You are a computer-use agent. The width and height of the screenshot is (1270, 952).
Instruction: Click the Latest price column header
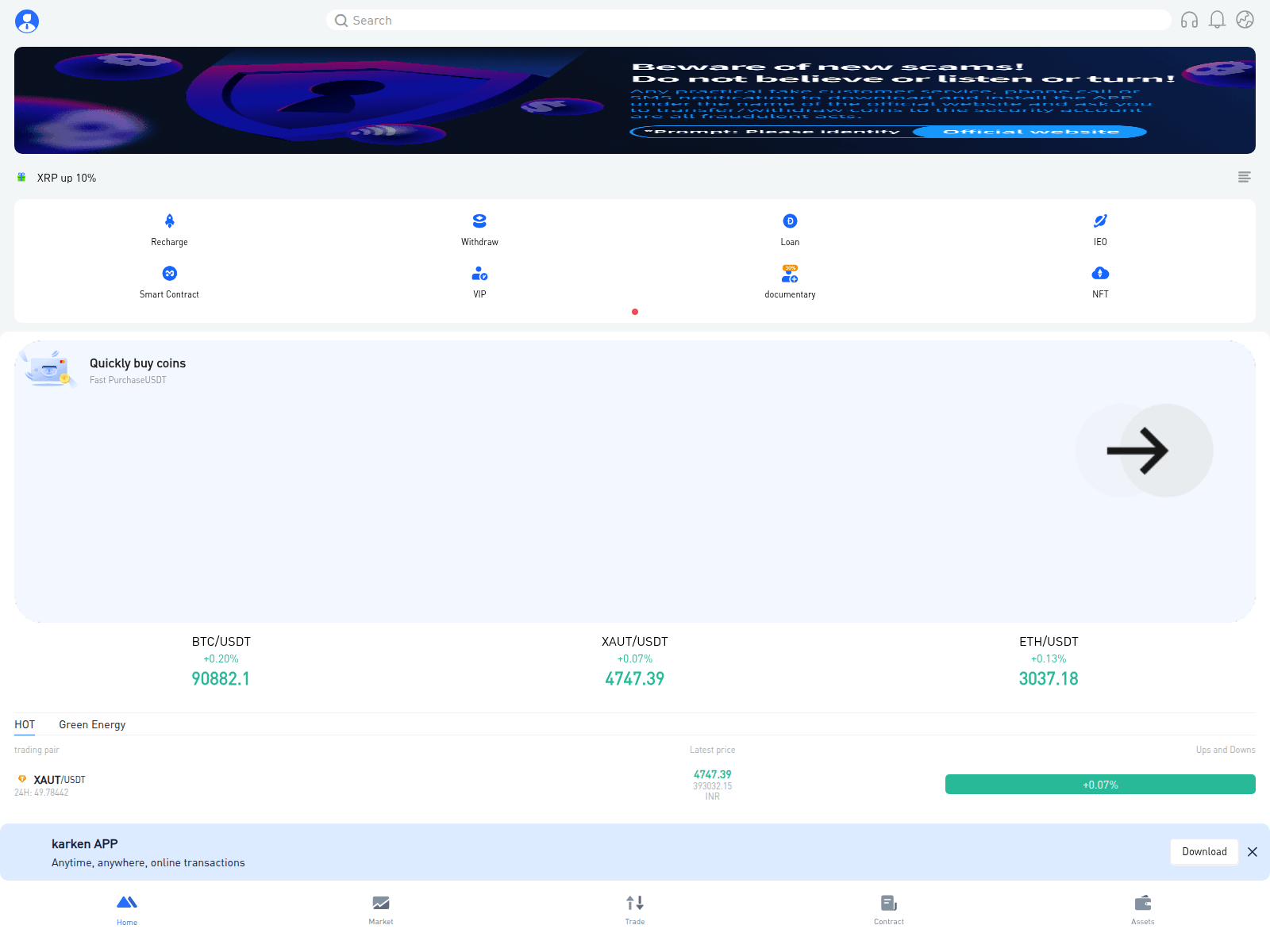(x=712, y=750)
